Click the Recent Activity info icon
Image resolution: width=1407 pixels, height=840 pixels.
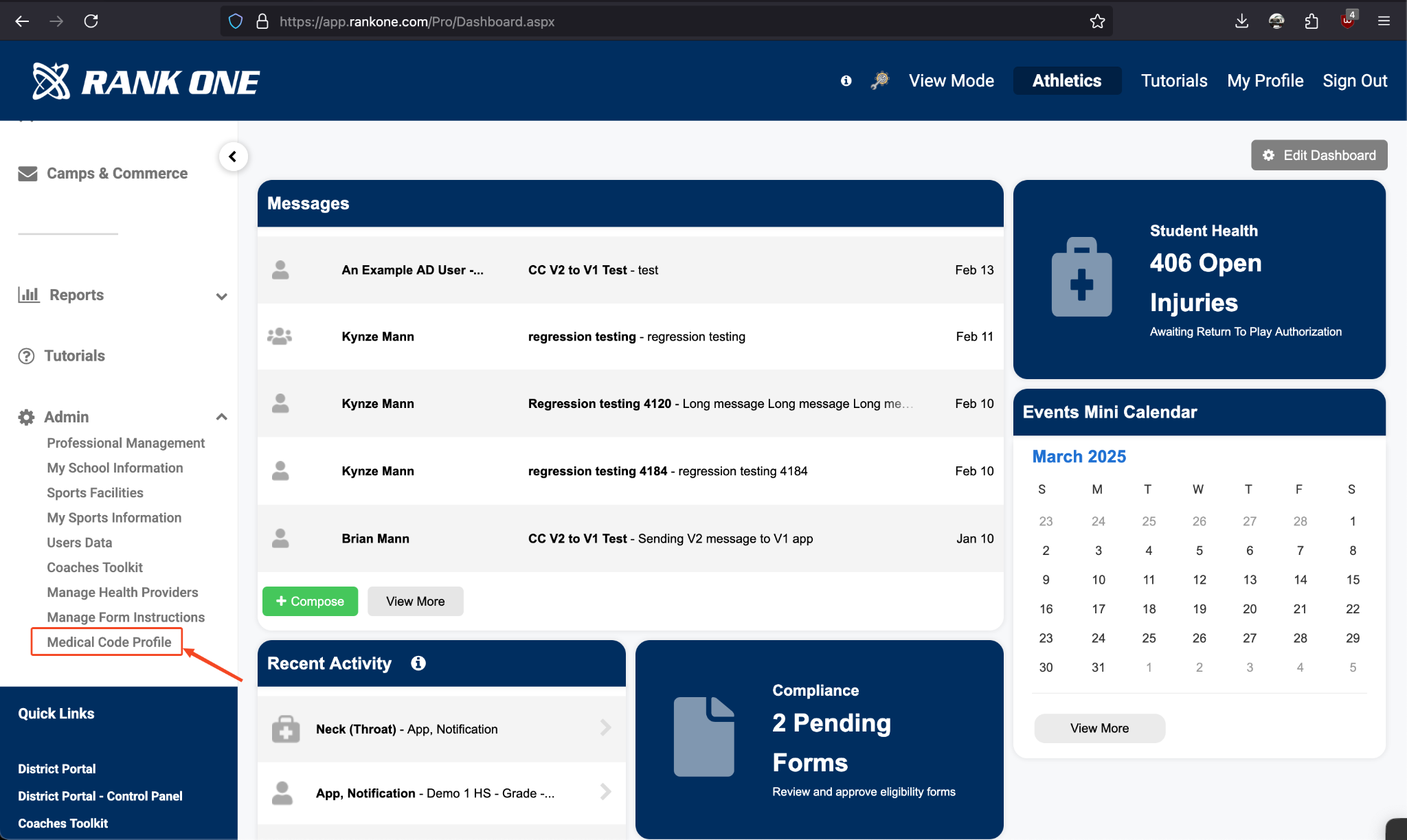(418, 663)
